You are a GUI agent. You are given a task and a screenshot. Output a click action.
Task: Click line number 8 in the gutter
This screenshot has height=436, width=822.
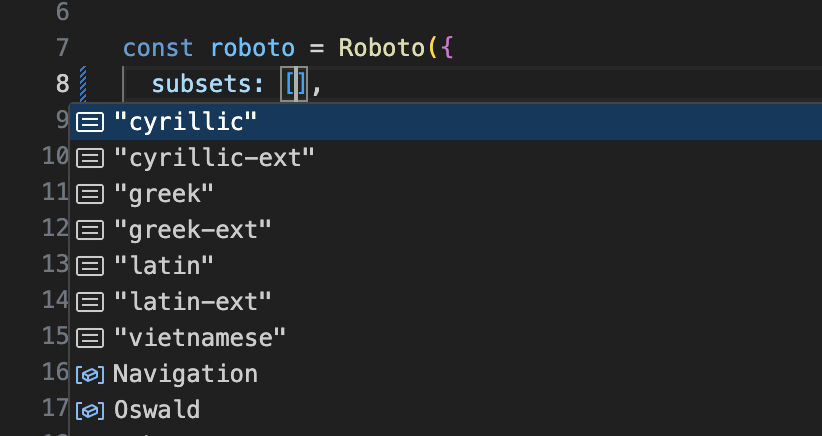[x=62, y=84]
